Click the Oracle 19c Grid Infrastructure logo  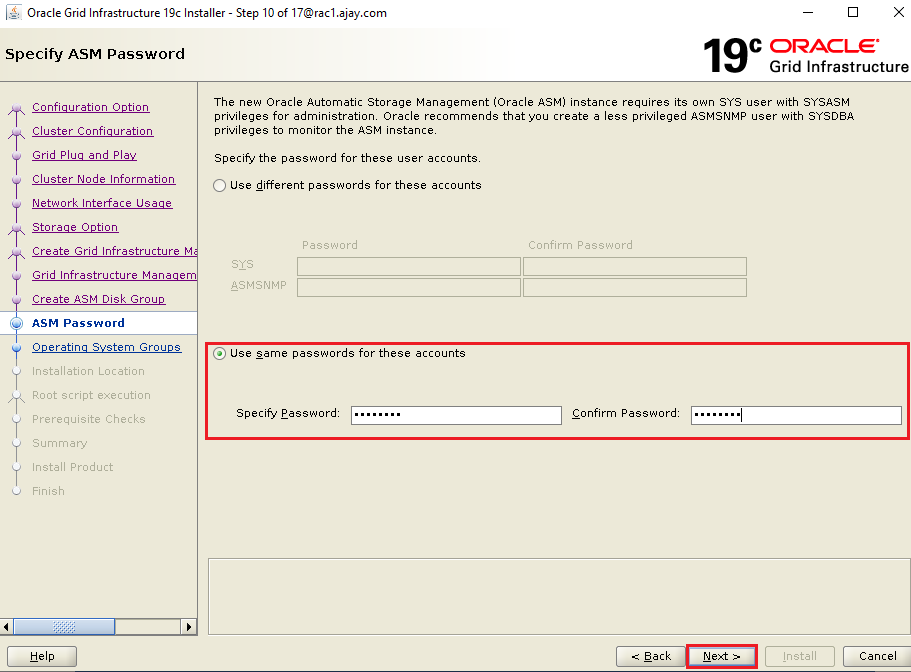pos(805,56)
